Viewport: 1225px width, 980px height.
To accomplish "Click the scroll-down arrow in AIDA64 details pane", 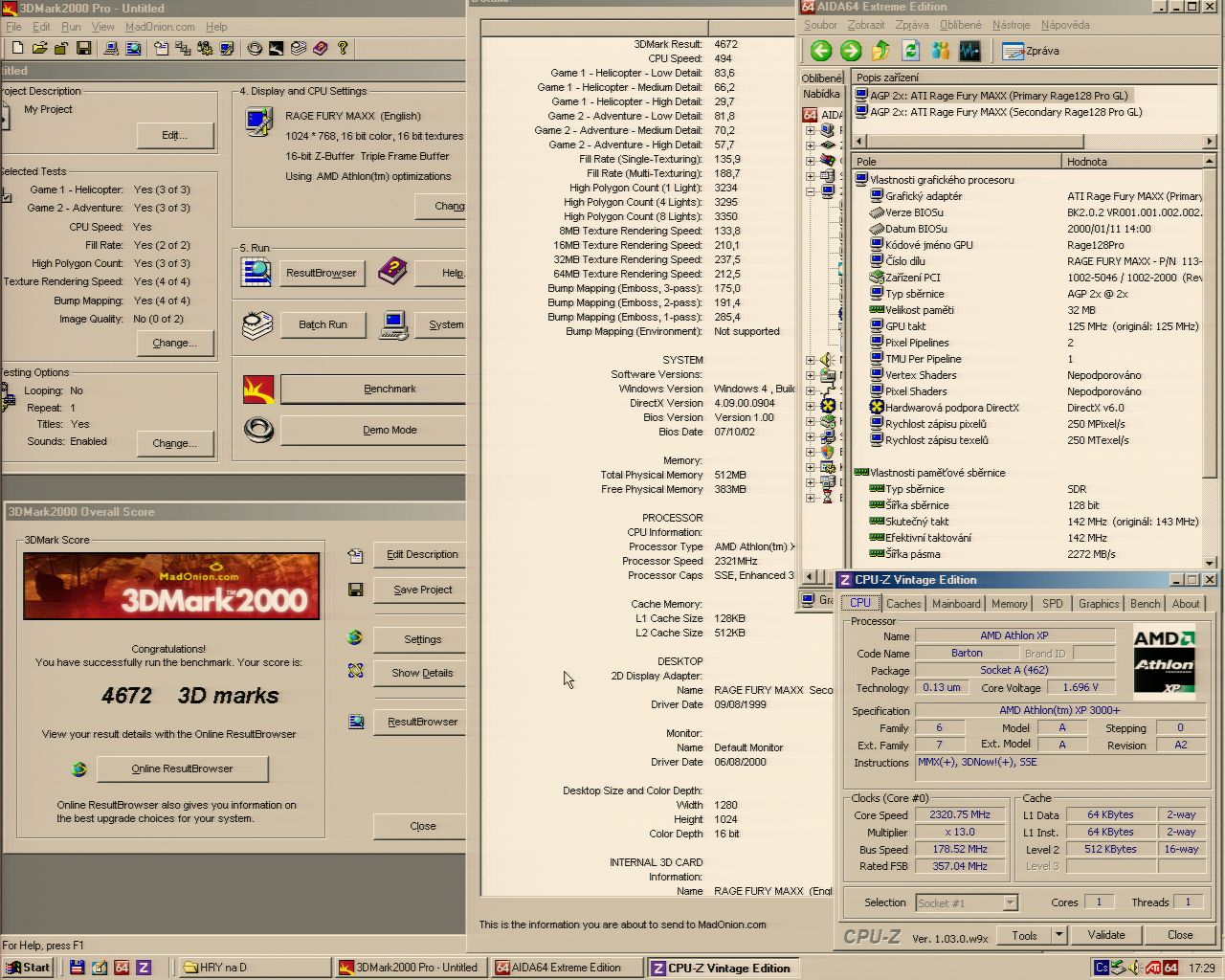I will 1210,562.
